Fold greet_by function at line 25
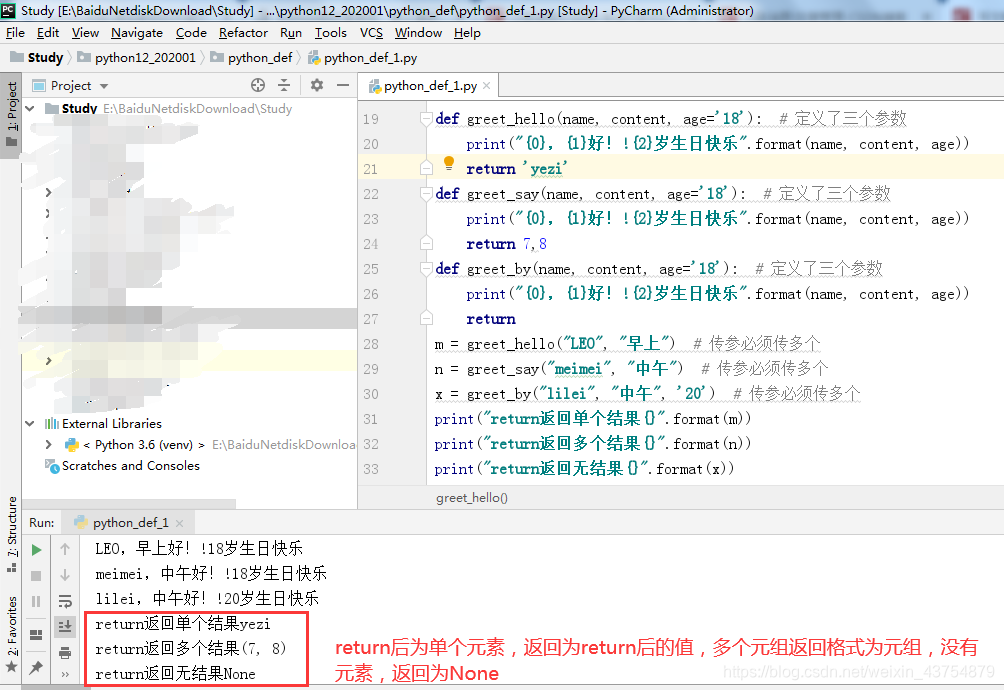 pos(426,268)
